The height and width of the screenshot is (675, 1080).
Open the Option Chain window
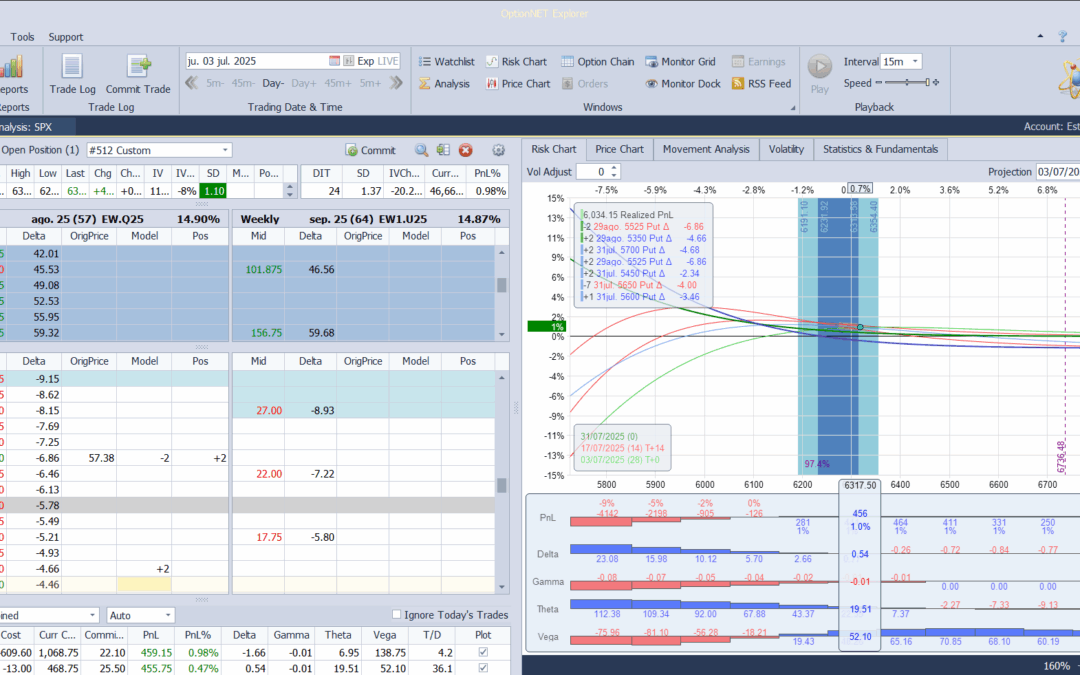pos(597,62)
